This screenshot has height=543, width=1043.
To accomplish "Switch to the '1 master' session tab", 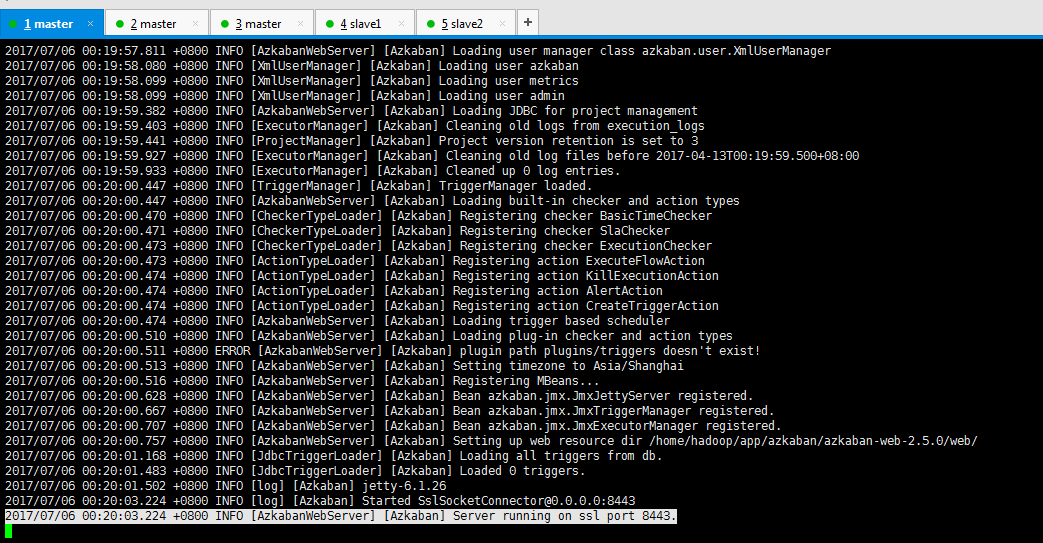I will coord(52,23).
